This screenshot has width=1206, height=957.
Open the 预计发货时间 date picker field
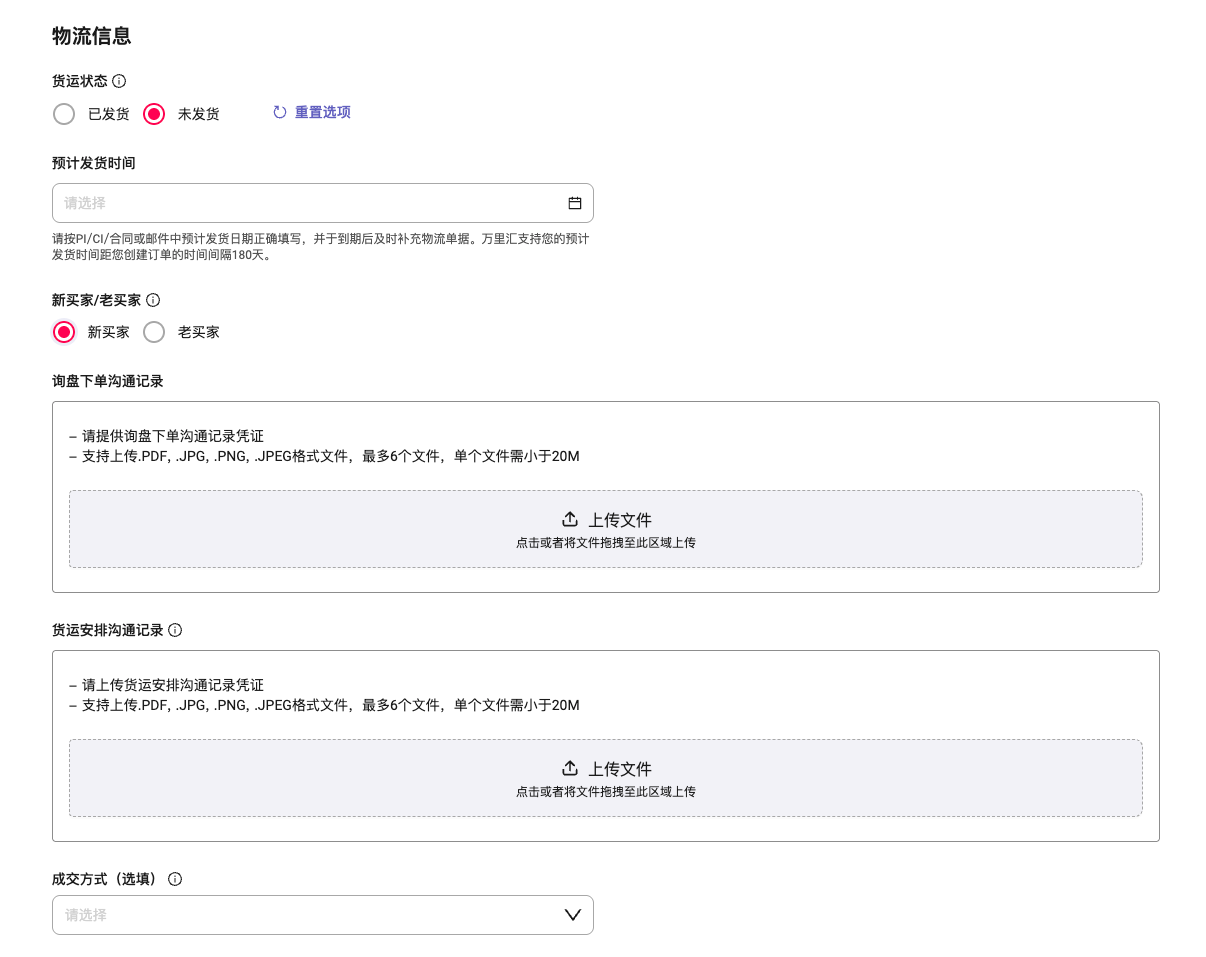click(x=310, y=203)
